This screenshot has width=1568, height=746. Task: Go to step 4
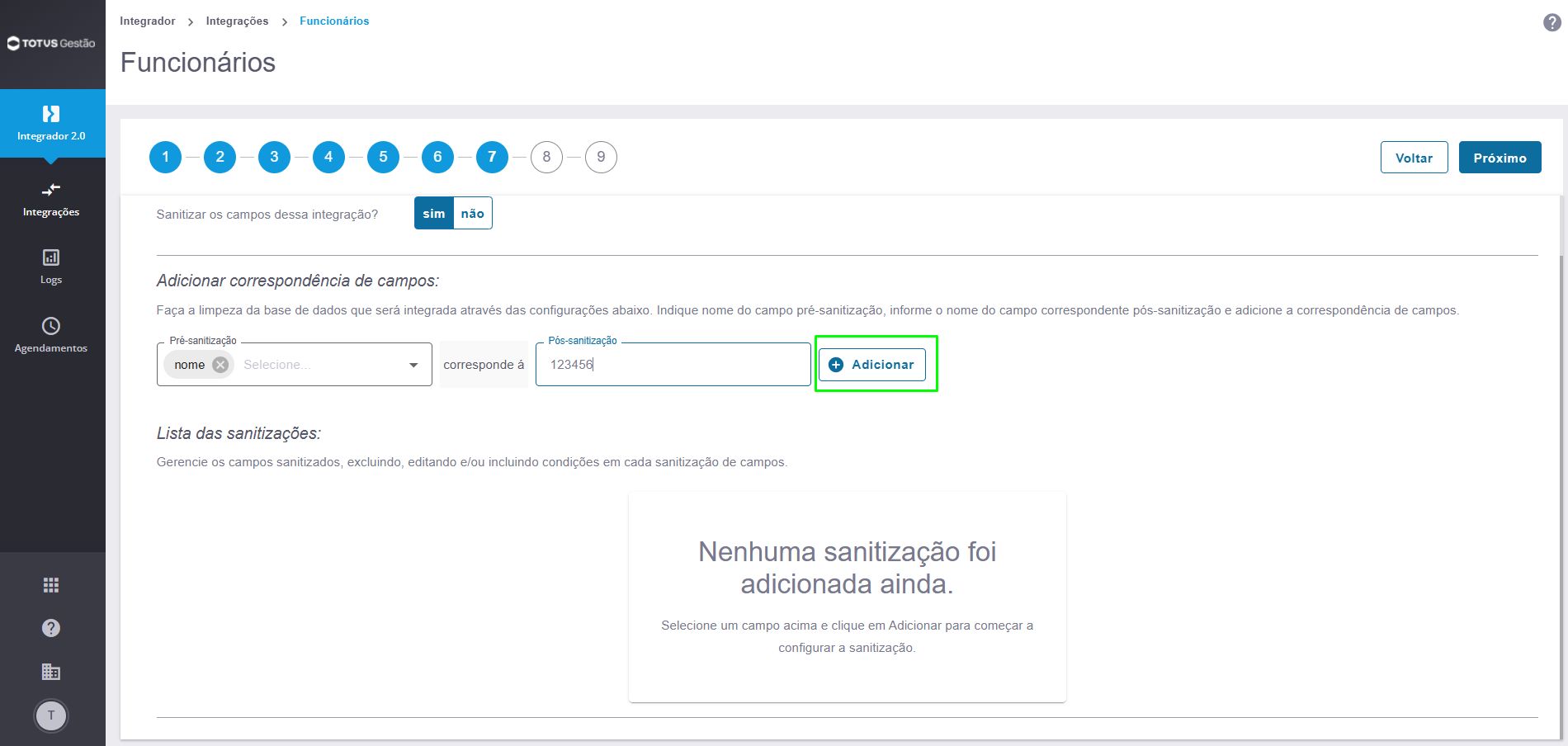(328, 157)
